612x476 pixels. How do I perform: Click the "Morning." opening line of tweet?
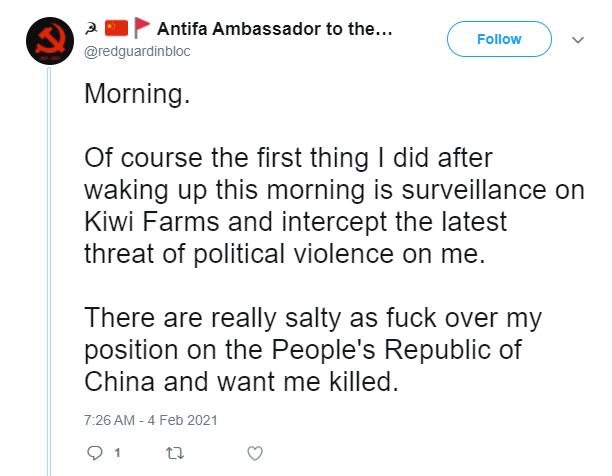[x=137, y=94]
